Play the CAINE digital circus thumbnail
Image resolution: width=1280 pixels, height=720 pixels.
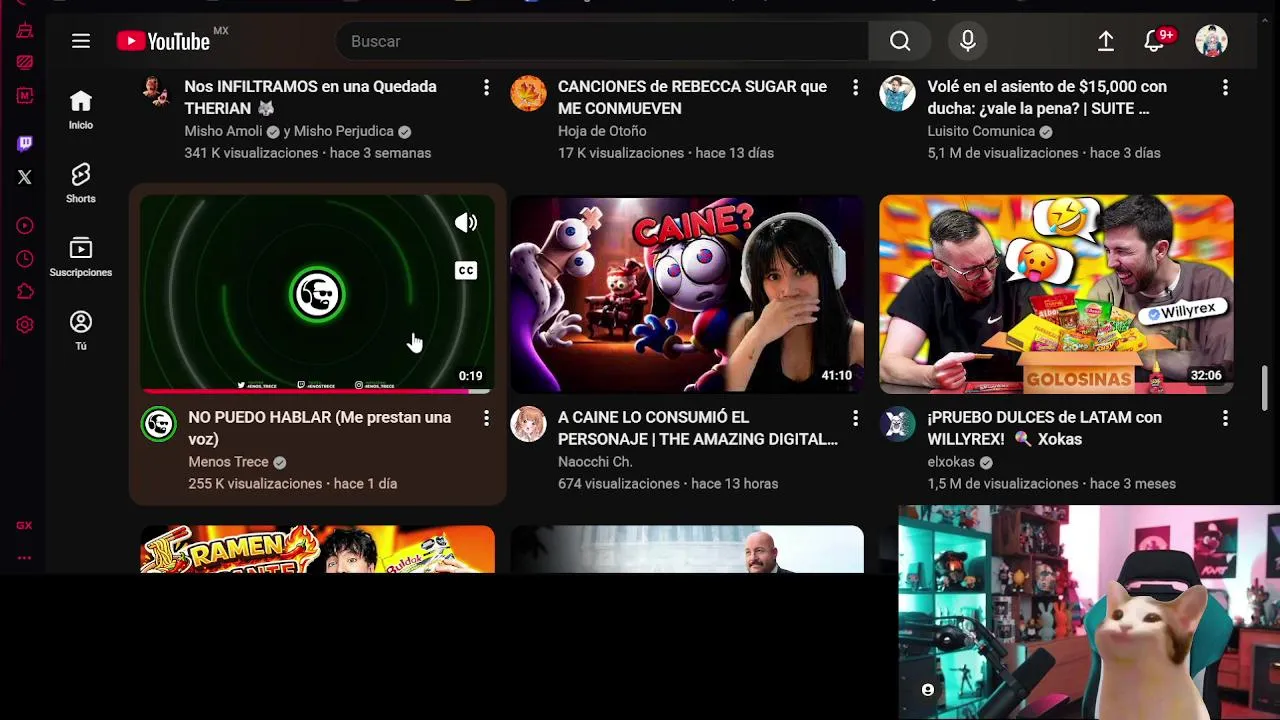tap(687, 294)
